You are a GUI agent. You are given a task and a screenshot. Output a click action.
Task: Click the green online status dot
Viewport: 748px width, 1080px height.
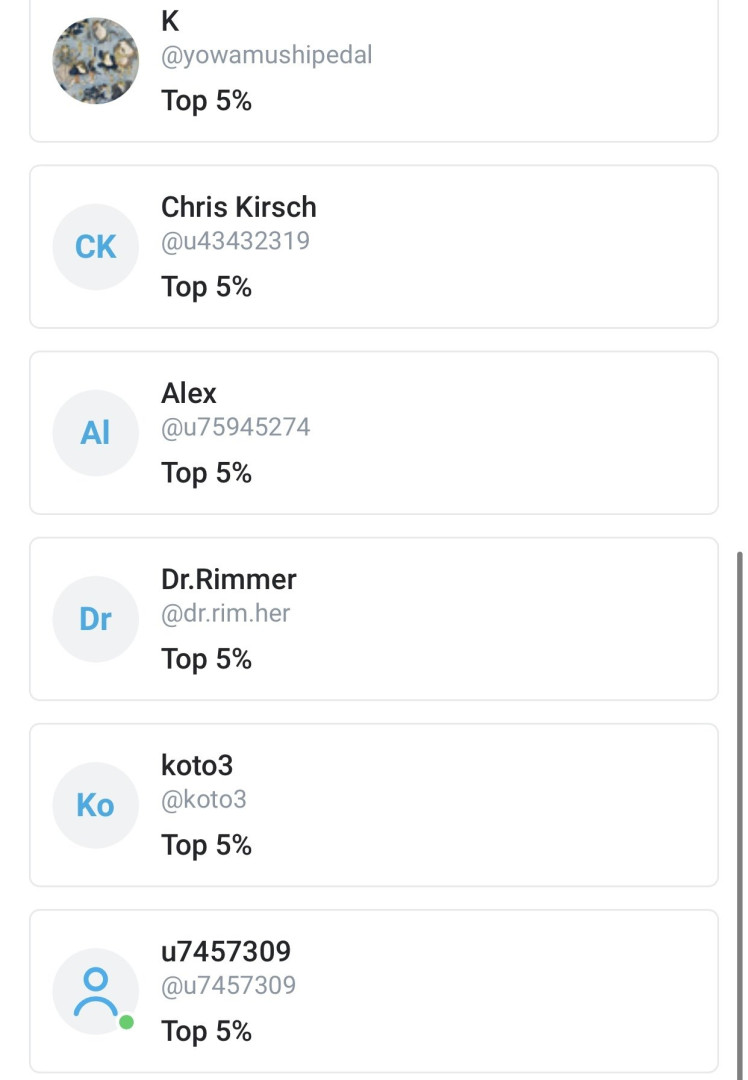point(126,1022)
